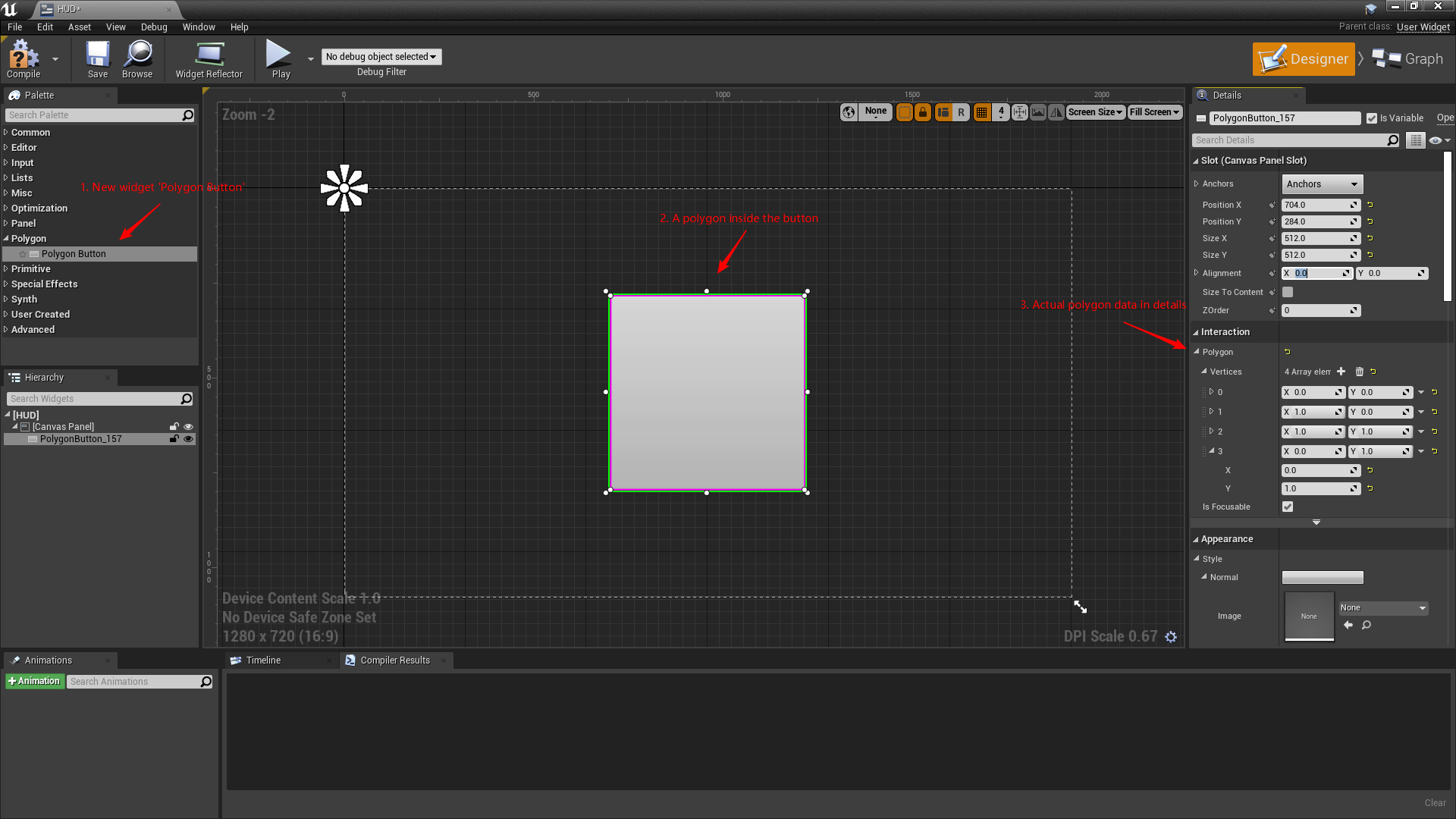Open localization None dropdown

click(x=875, y=112)
